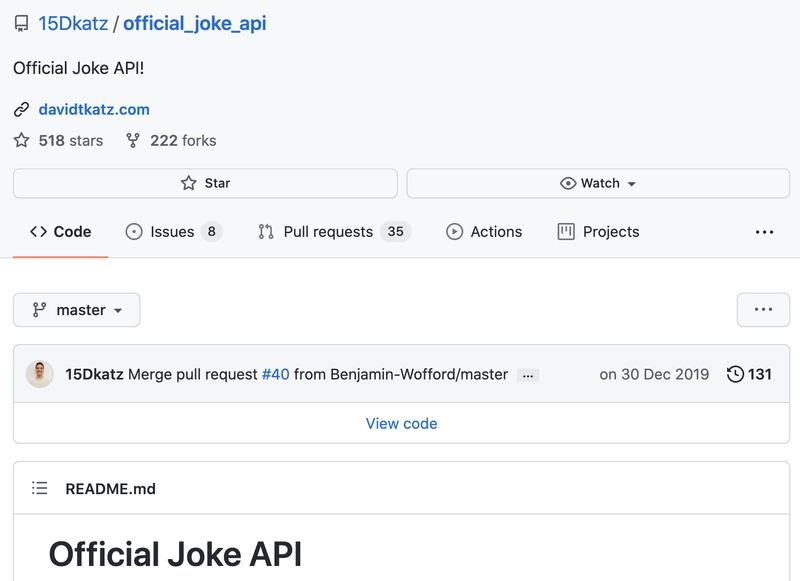
Task: Visit the davidtkatz.com website link
Action: pos(94,109)
